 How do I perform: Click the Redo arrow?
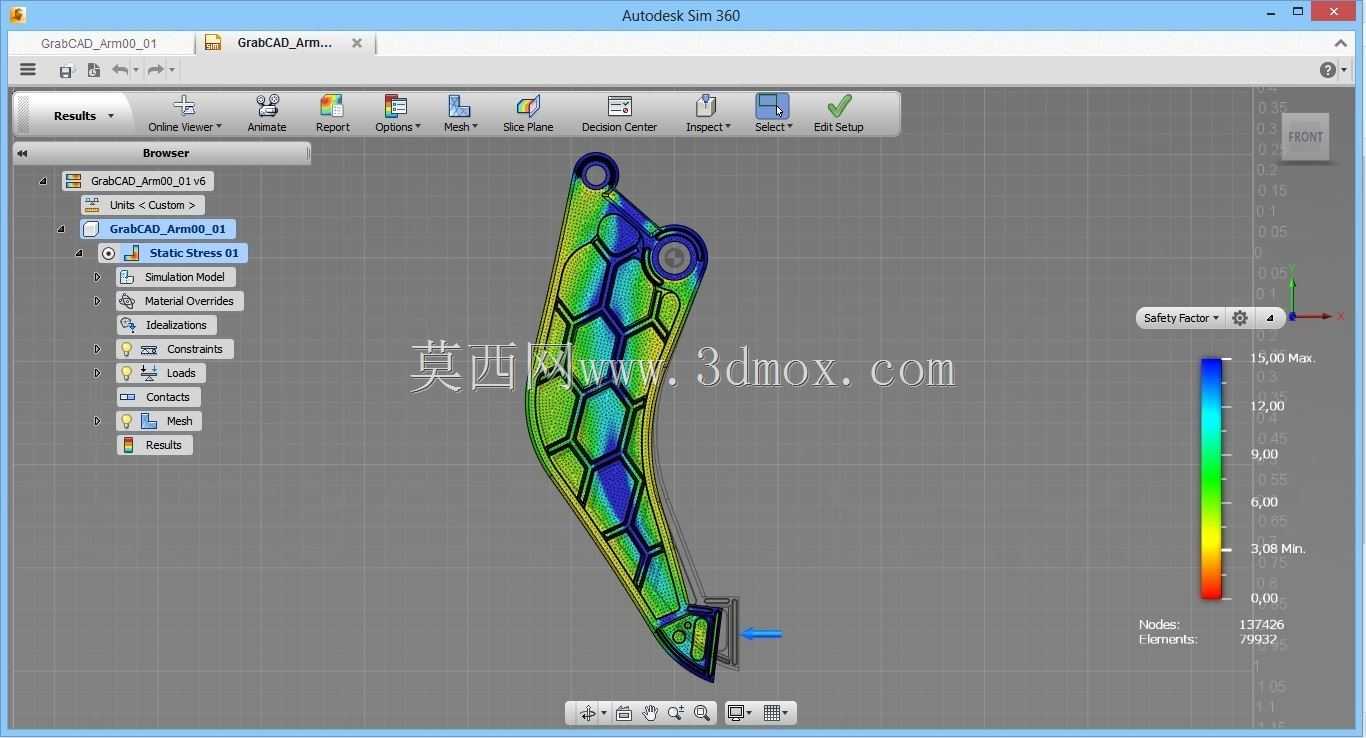(155, 70)
